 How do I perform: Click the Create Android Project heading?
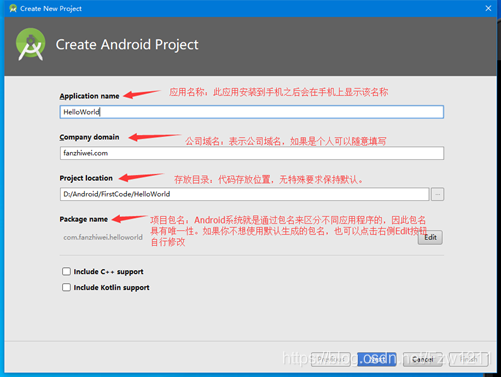click(x=127, y=45)
